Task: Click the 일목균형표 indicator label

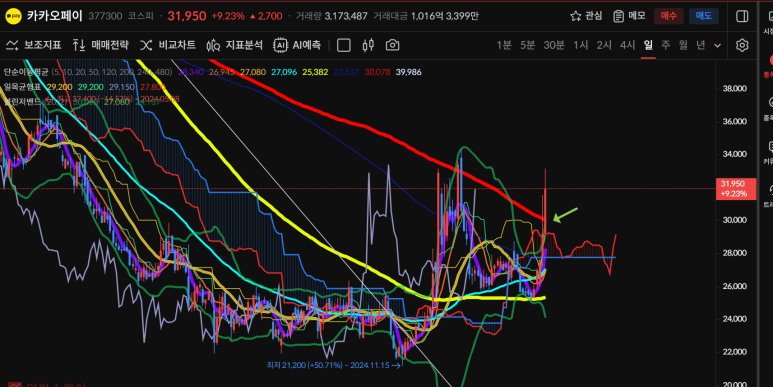Action: tap(23, 87)
